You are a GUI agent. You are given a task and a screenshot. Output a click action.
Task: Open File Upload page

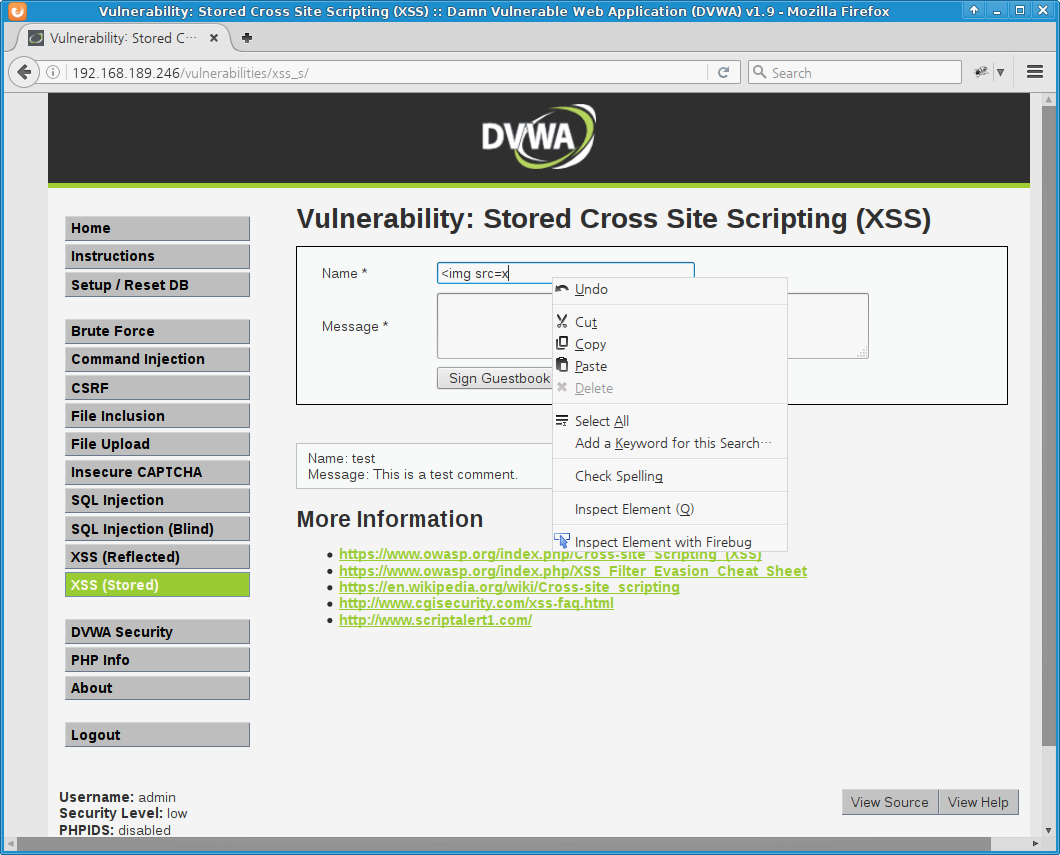[157, 444]
